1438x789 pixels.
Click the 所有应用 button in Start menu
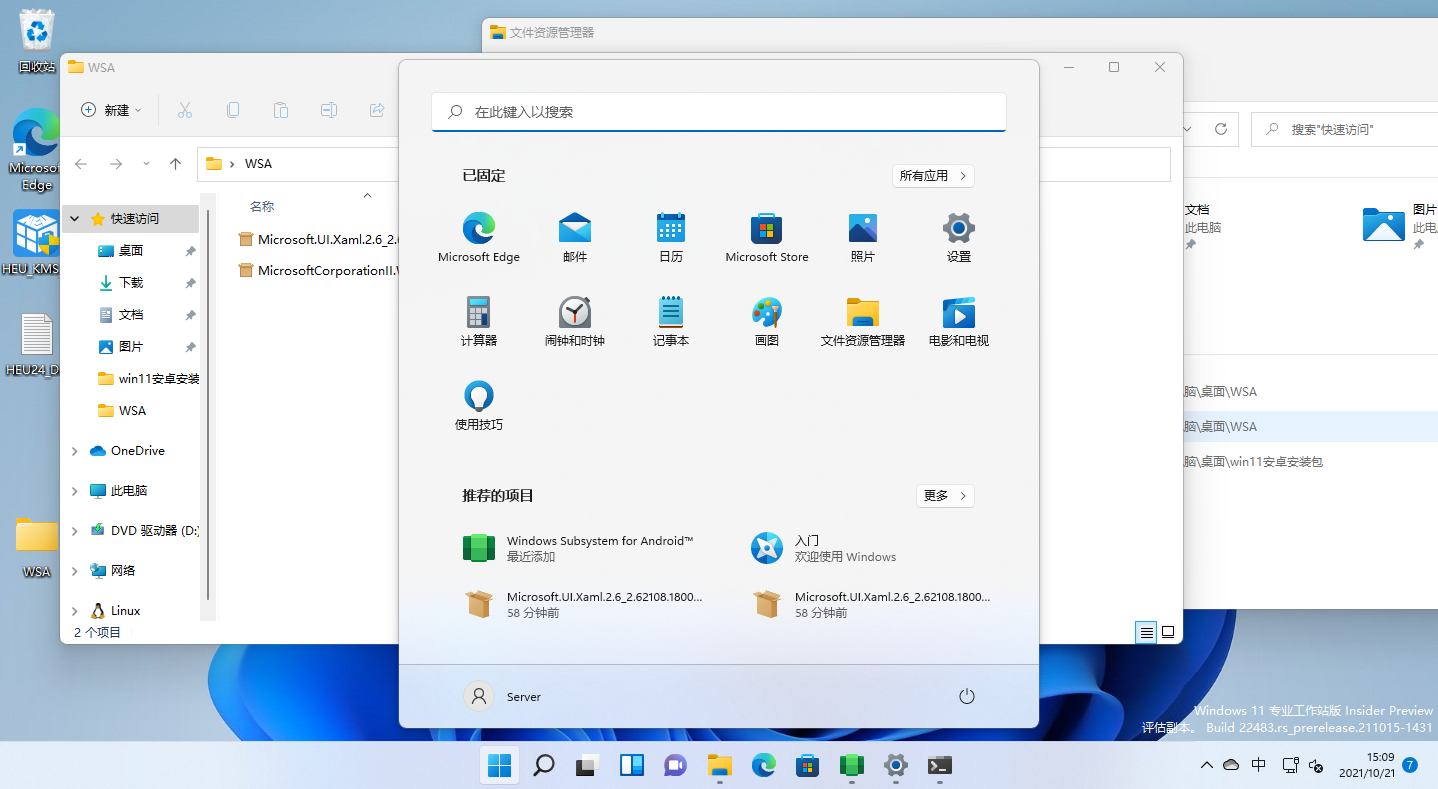tap(933, 176)
